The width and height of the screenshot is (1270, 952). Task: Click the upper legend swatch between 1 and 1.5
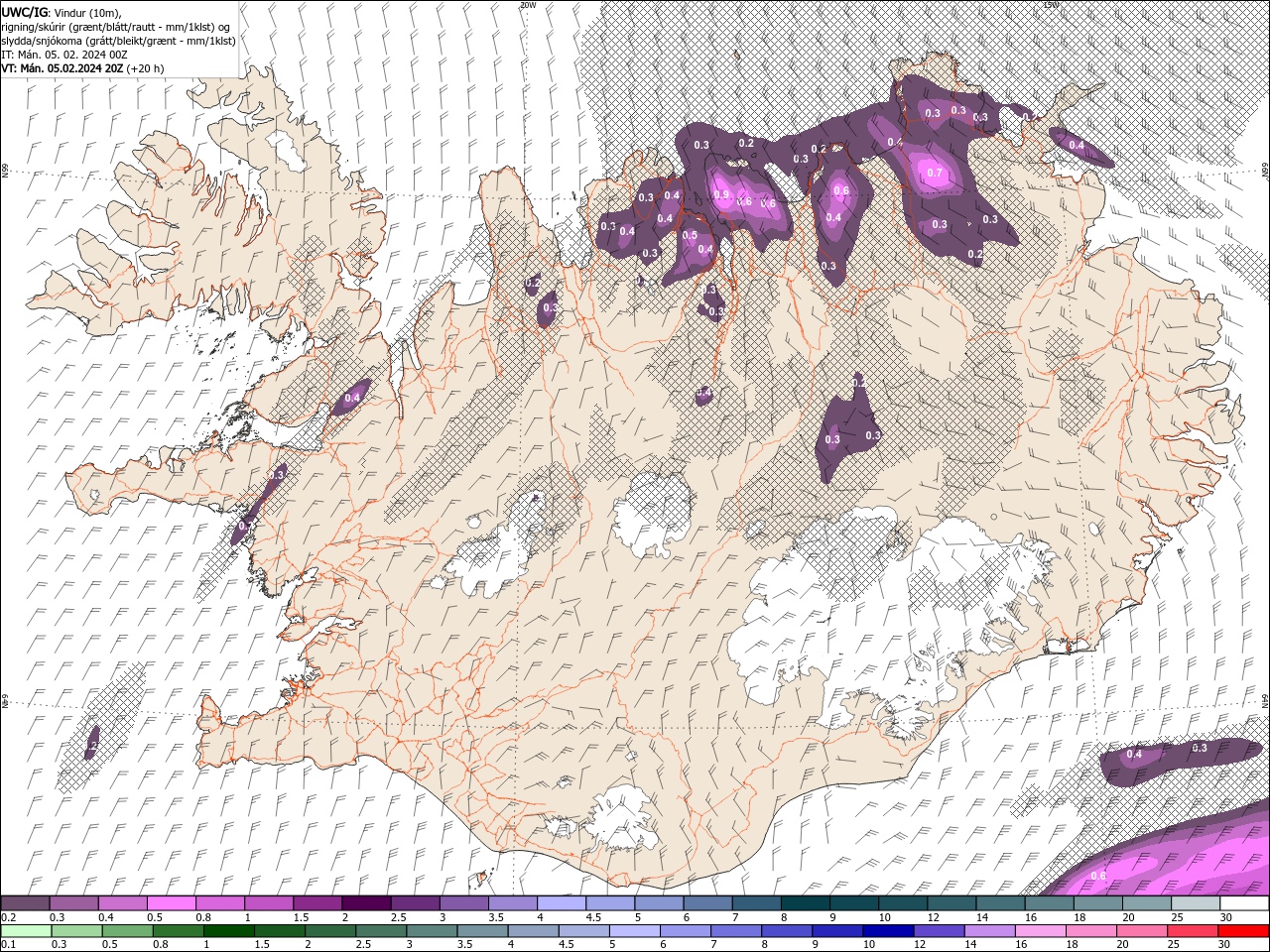click(268, 903)
